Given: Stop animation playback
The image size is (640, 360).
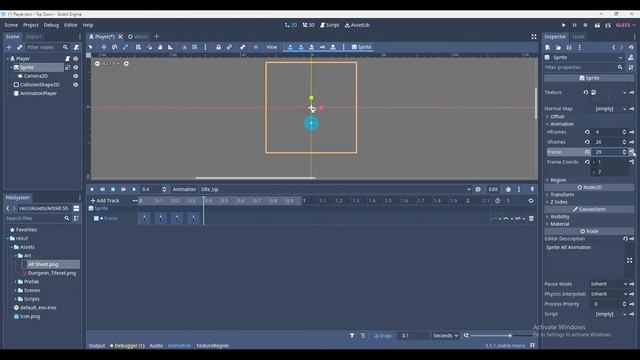Looking at the screenshot, I should pos(113,189).
